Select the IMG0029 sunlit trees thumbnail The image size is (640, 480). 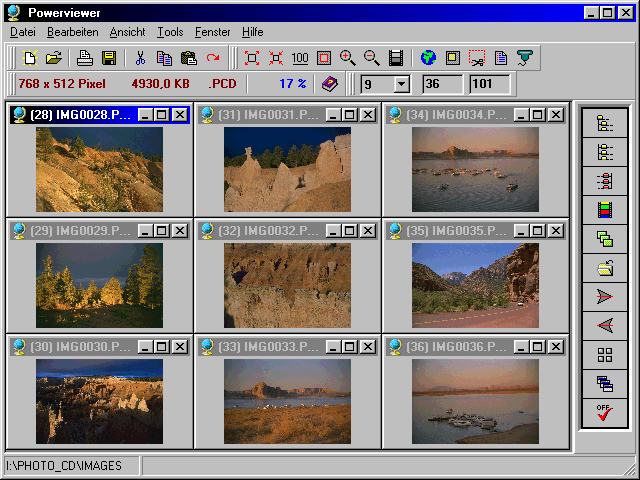pyautogui.click(x=99, y=285)
